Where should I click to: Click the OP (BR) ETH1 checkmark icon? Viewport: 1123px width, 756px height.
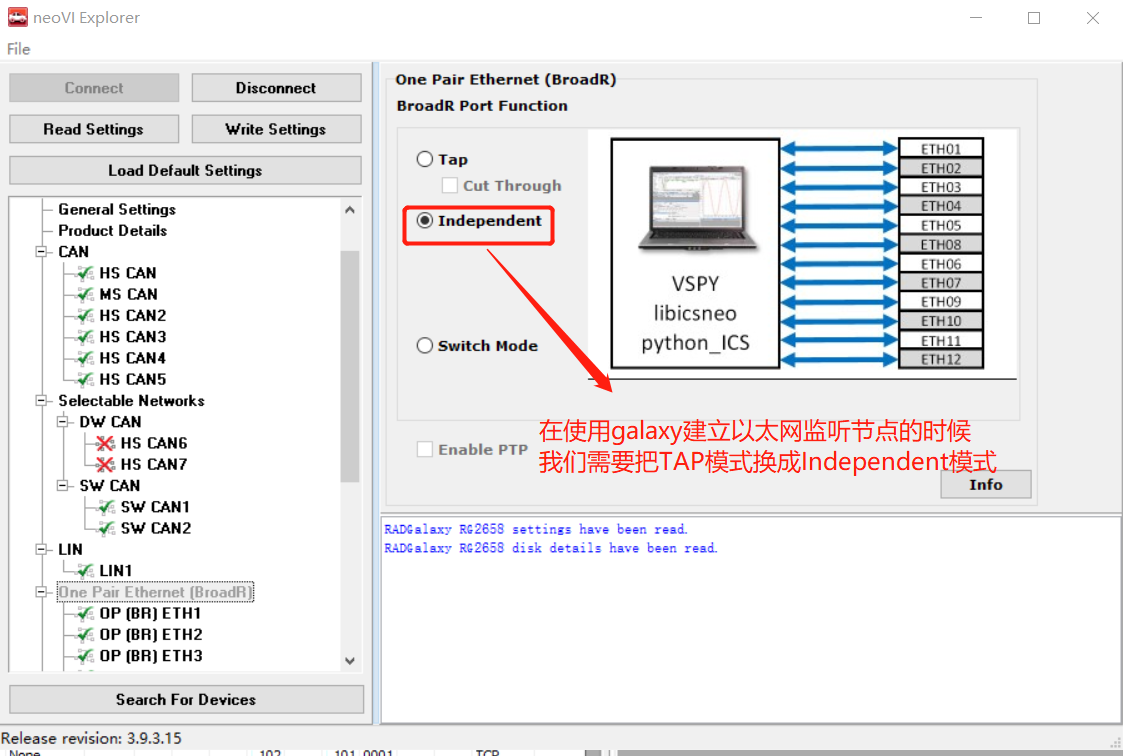point(85,614)
